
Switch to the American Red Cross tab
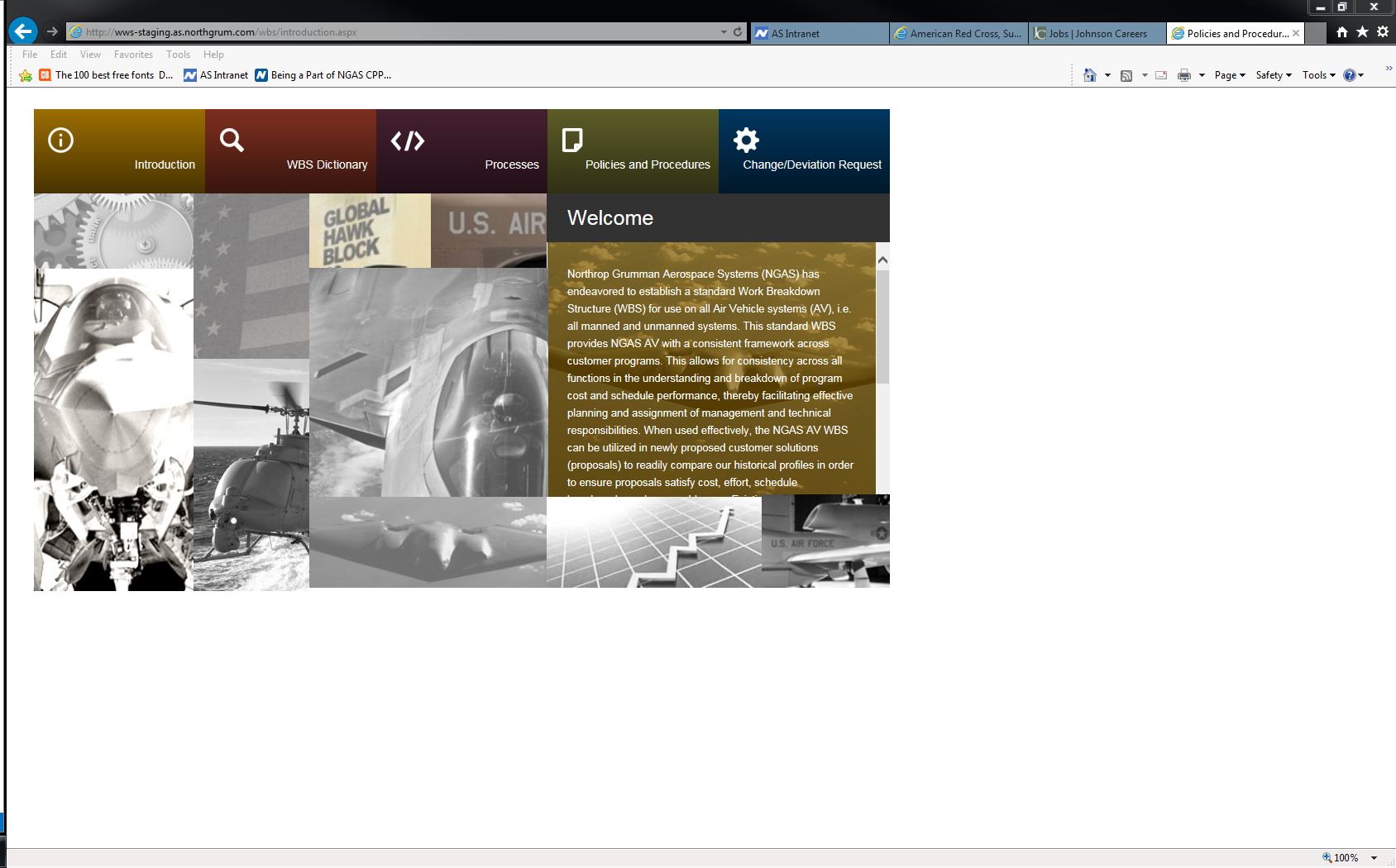point(959,34)
